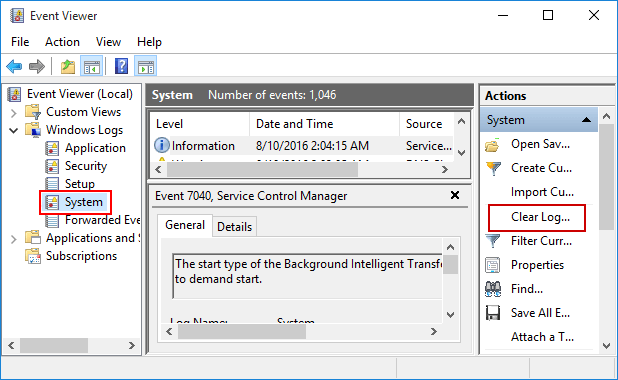Screen dimensions: 618x380
Task: Click the Properties icon in Actions pane
Action: [x=493, y=265]
